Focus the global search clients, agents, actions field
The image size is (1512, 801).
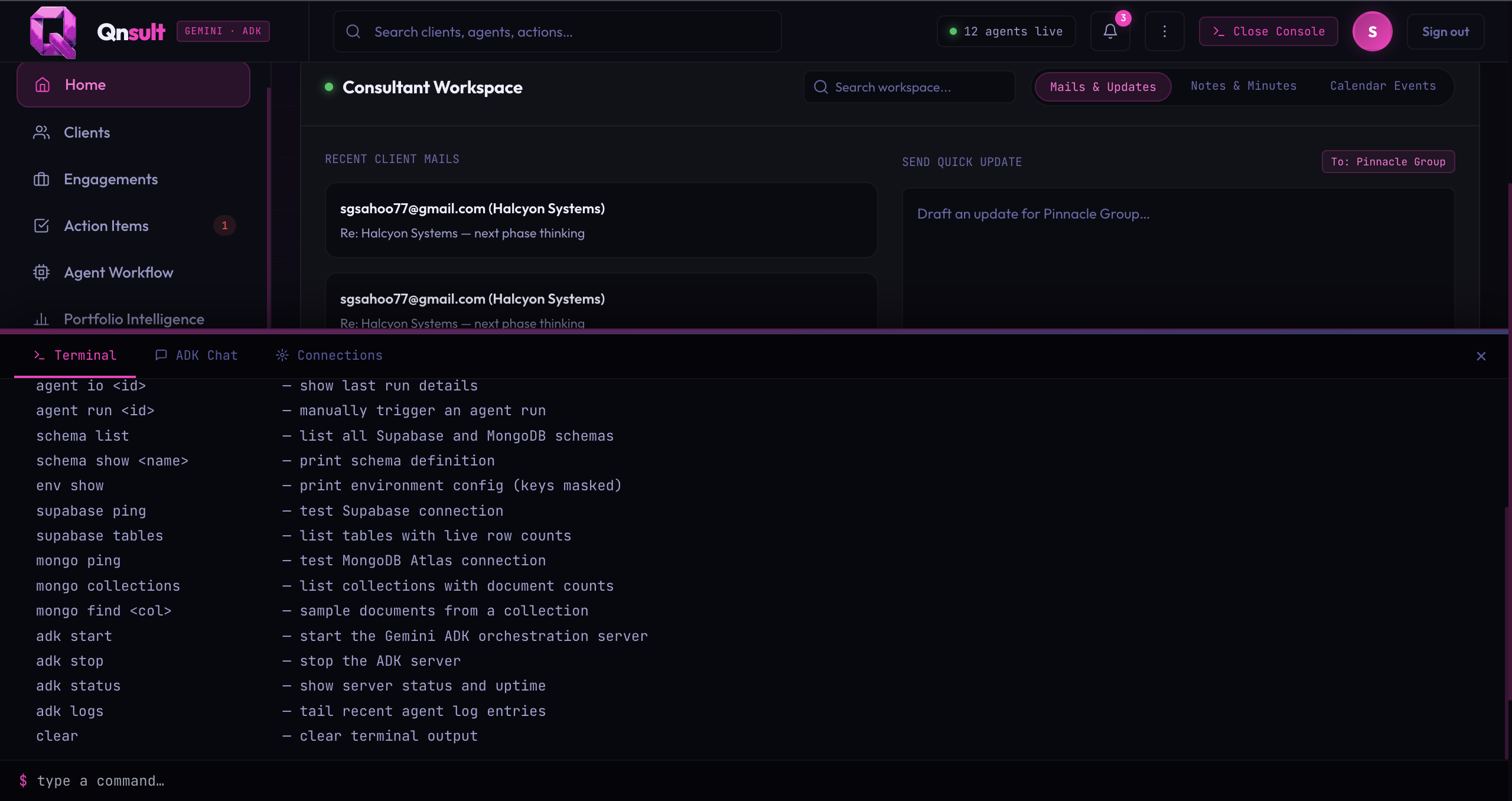[x=558, y=31]
